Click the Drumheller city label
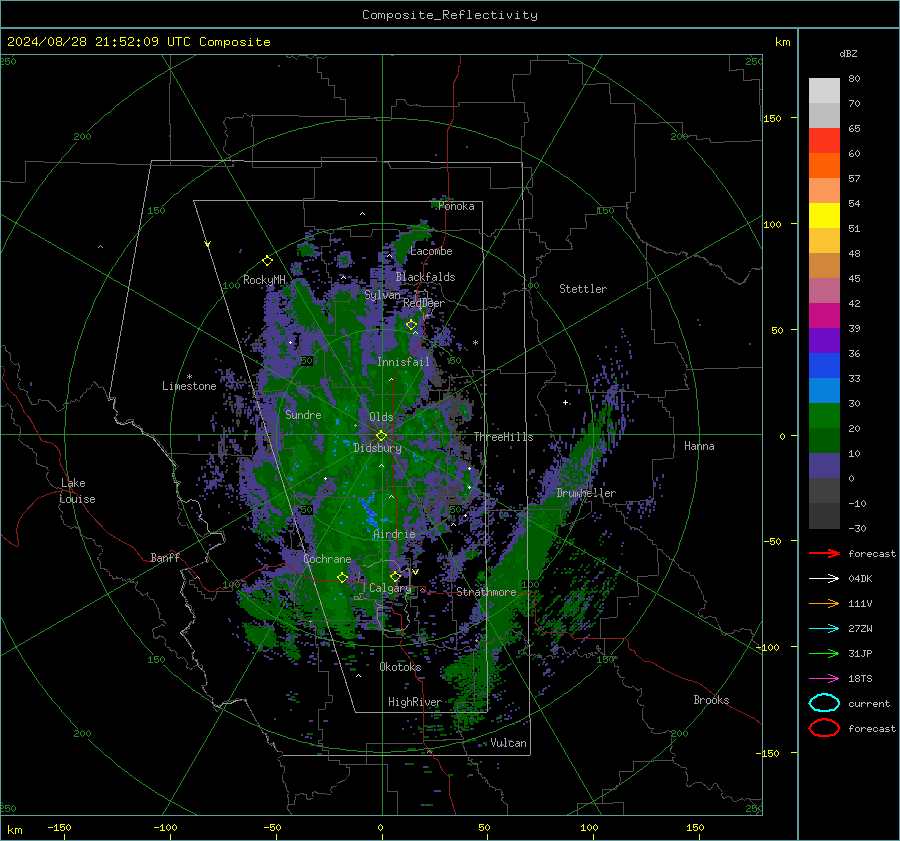This screenshot has width=900, height=841. (x=586, y=493)
